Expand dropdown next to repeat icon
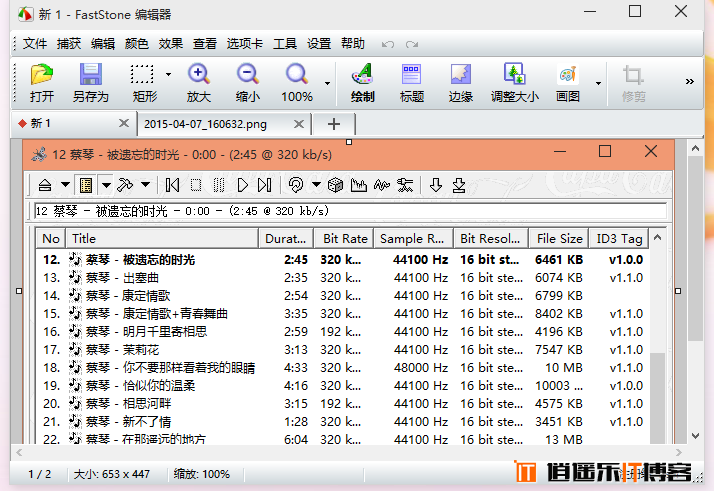This screenshot has width=714, height=491. [316, 185]
